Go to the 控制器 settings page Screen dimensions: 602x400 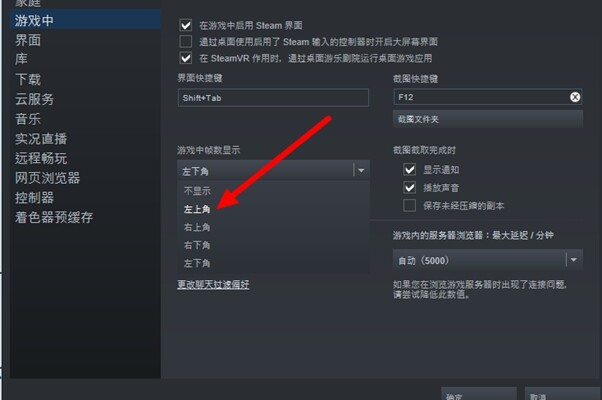pos(35,198)
